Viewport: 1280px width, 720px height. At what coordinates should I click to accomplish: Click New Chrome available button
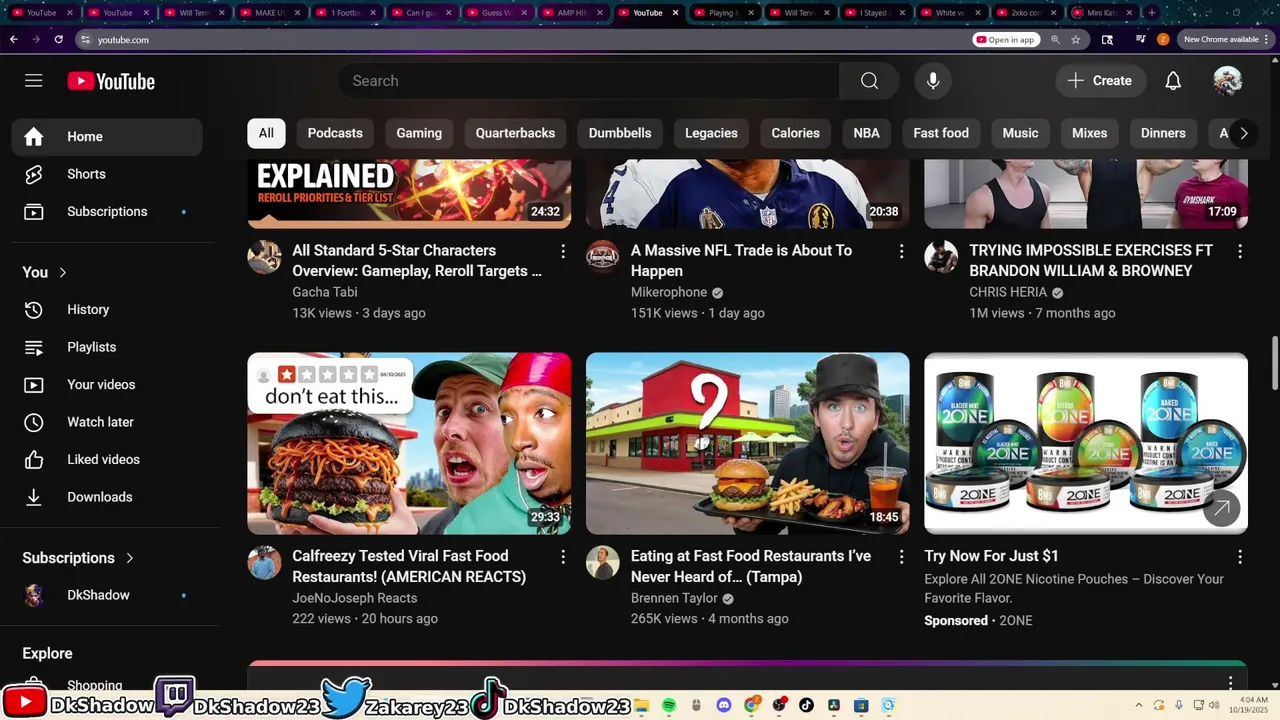(x=1220, y=39)
